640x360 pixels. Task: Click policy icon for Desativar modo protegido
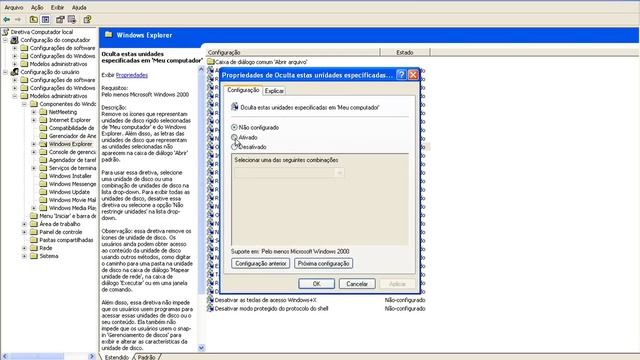pyautogui.click(x=210, y=309)
